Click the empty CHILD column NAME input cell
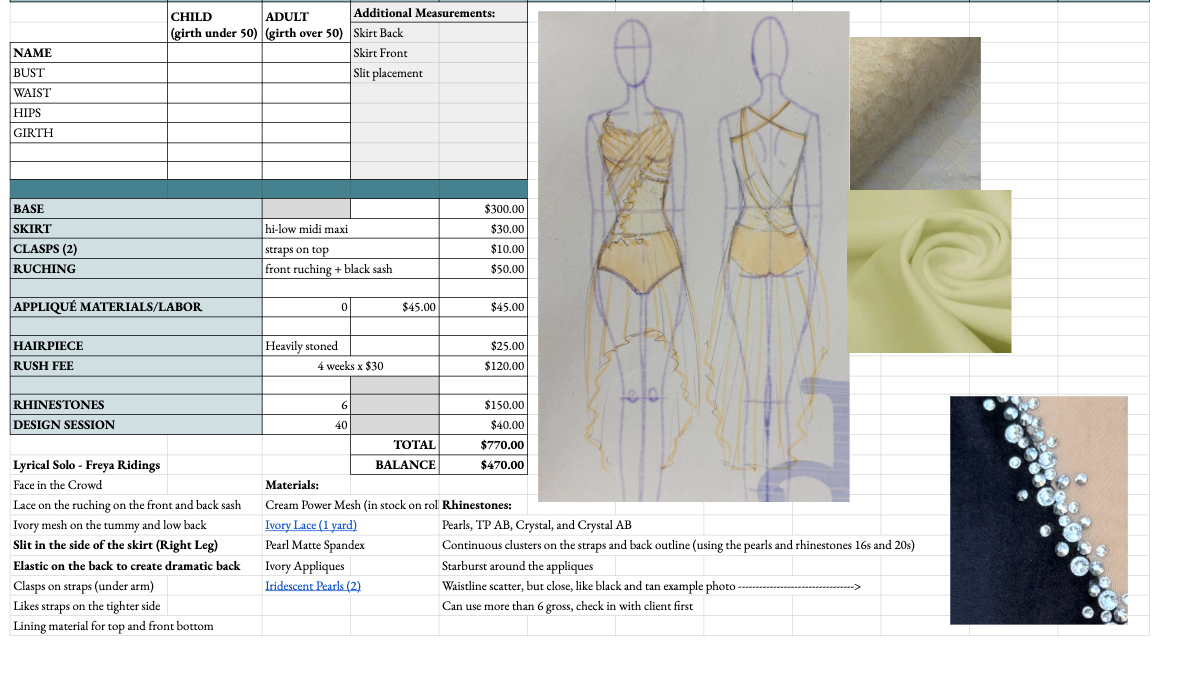1182x692 pixels. (215, 53)
